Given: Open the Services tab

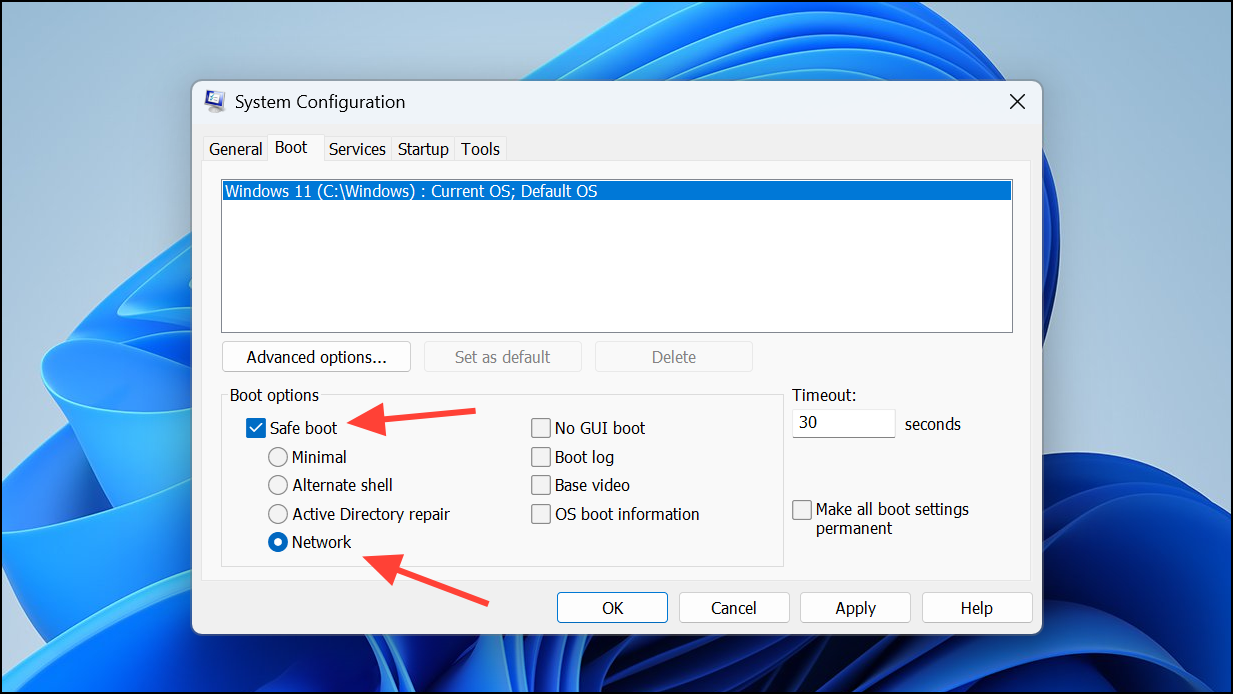Looking at the screenshot, I should (x=357, y=148).
